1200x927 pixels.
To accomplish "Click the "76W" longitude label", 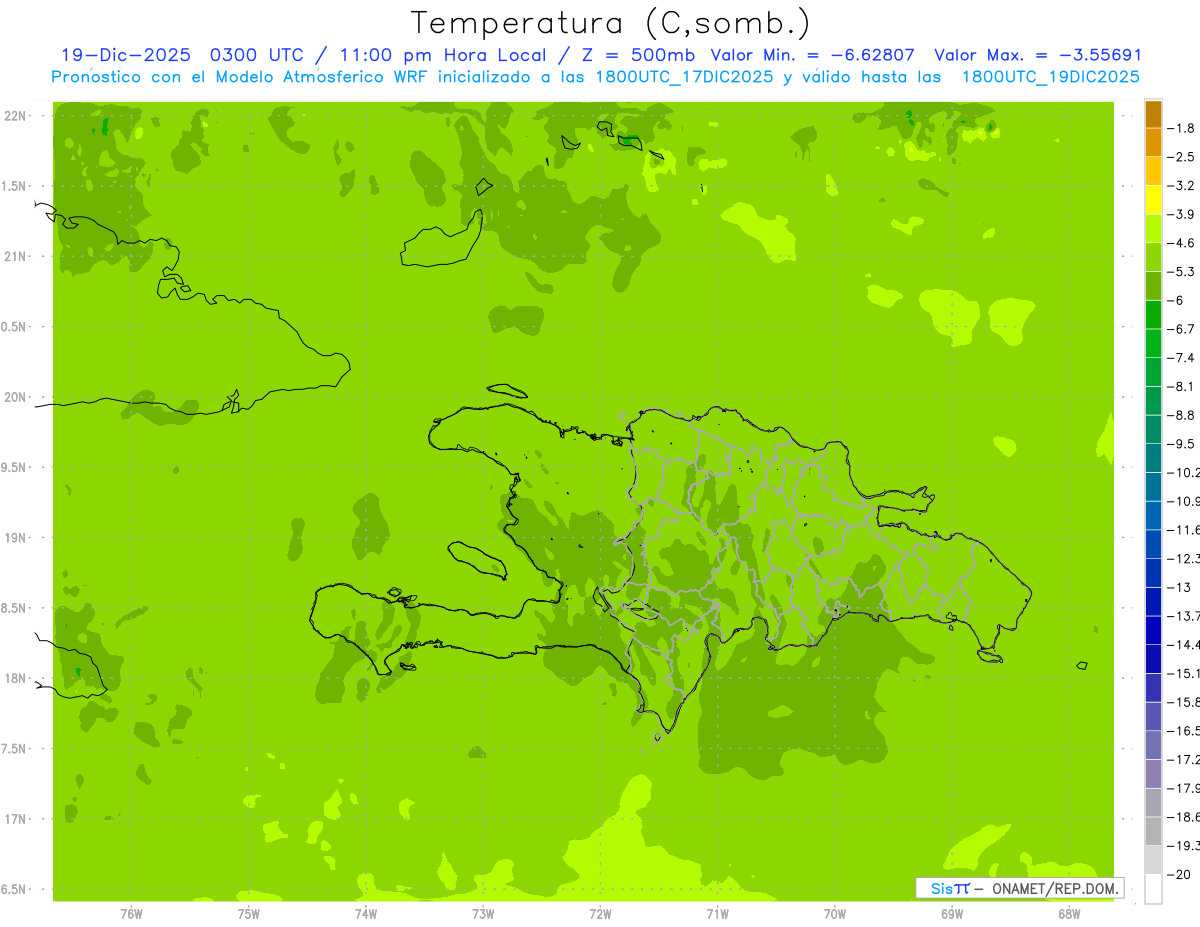I will click(131, 914).
